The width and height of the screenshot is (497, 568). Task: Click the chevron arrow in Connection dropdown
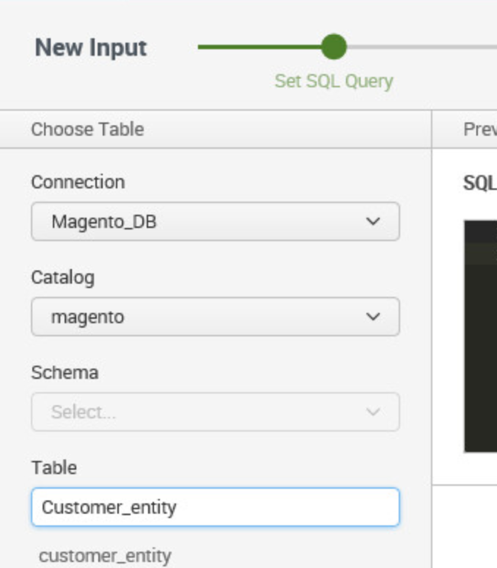373,221
